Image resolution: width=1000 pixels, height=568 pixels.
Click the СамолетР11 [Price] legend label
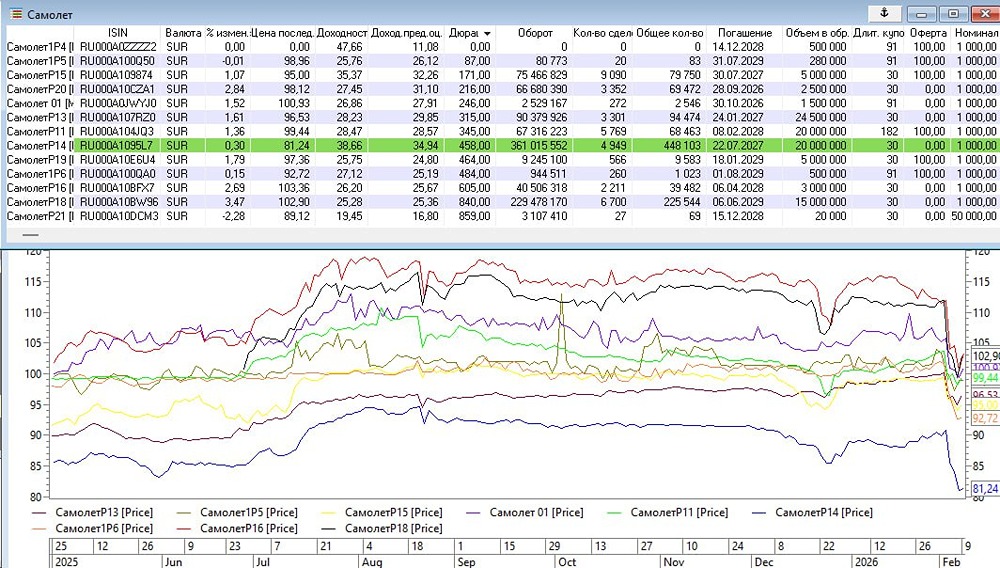(679, 512)
